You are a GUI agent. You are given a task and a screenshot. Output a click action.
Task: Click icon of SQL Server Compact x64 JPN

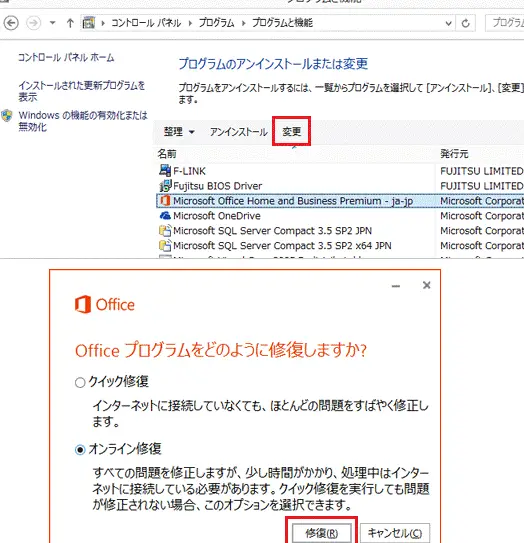point(165,245)
